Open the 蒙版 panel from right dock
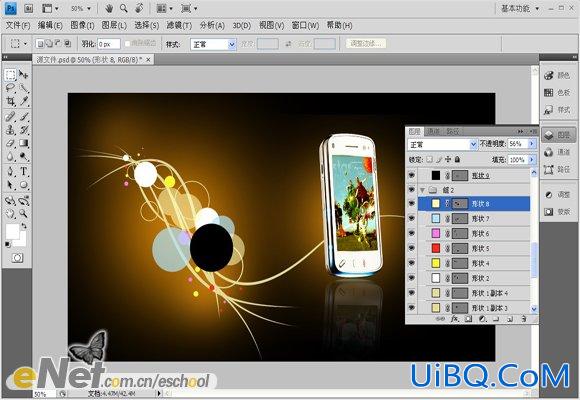 click(558, 212)
